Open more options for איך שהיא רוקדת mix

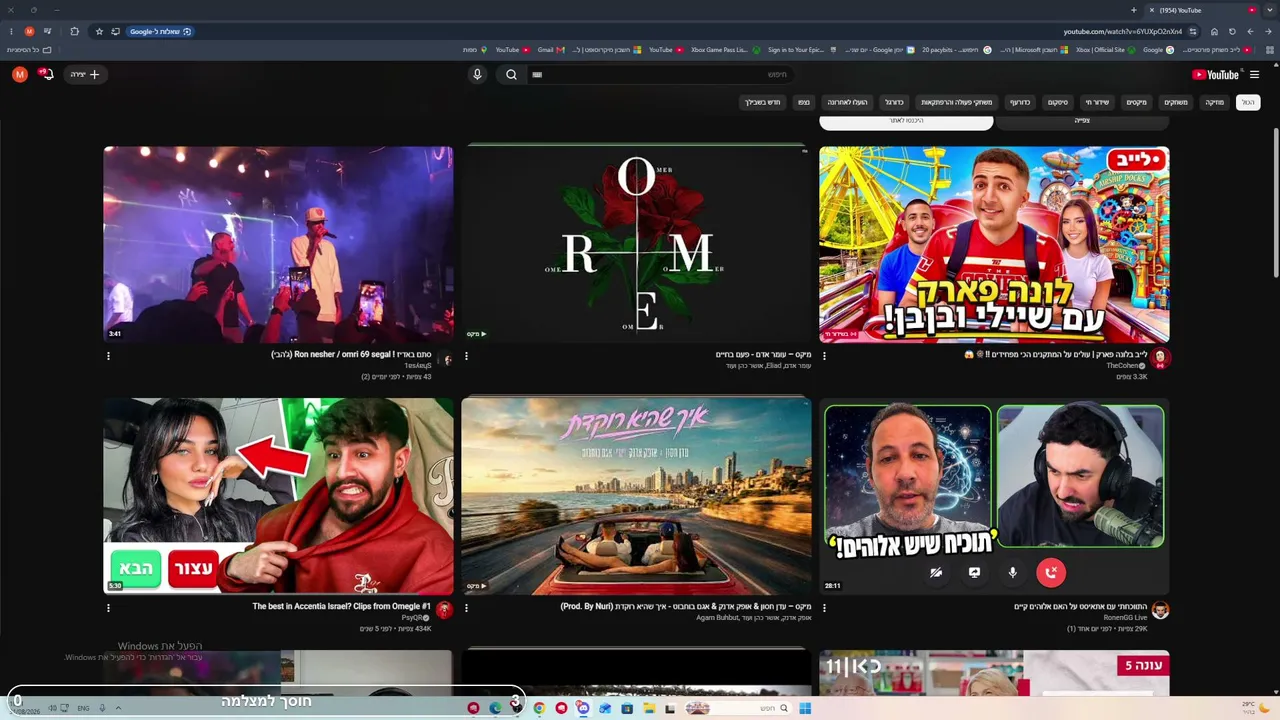(466, 608)
